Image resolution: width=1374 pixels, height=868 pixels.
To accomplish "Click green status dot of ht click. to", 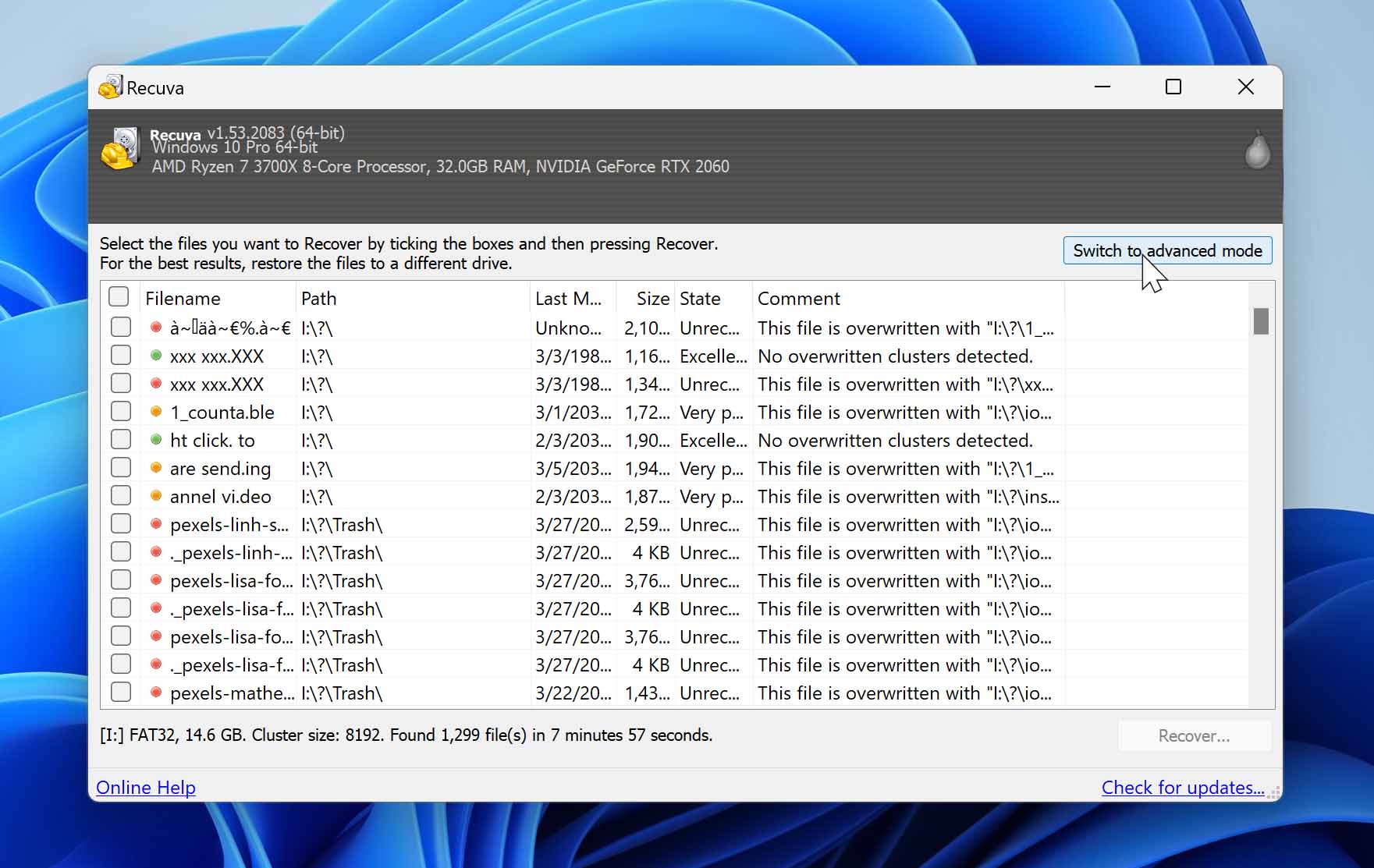I will [x=156, y=440].
